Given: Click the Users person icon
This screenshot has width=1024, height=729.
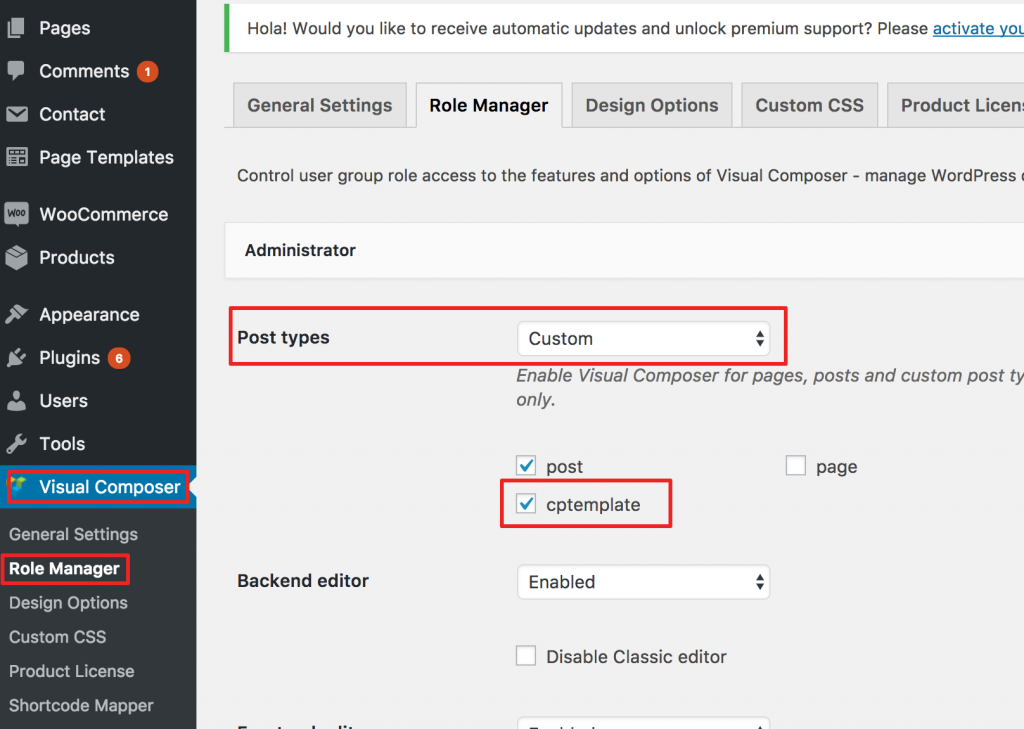Looking at the screenshot, I should pos(16,400).
